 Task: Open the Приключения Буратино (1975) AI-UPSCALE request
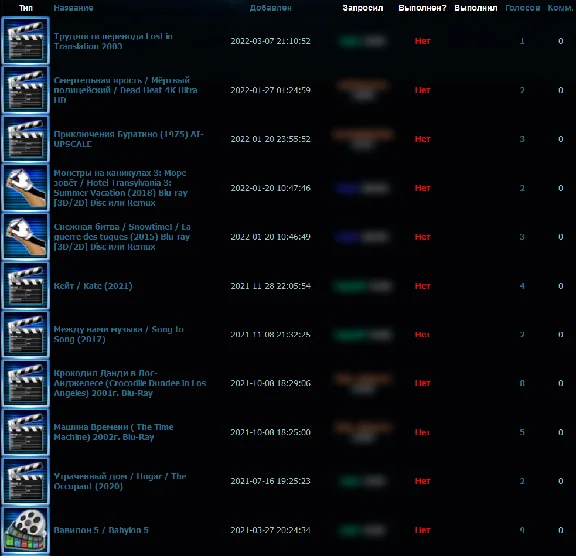click(128, 139)
